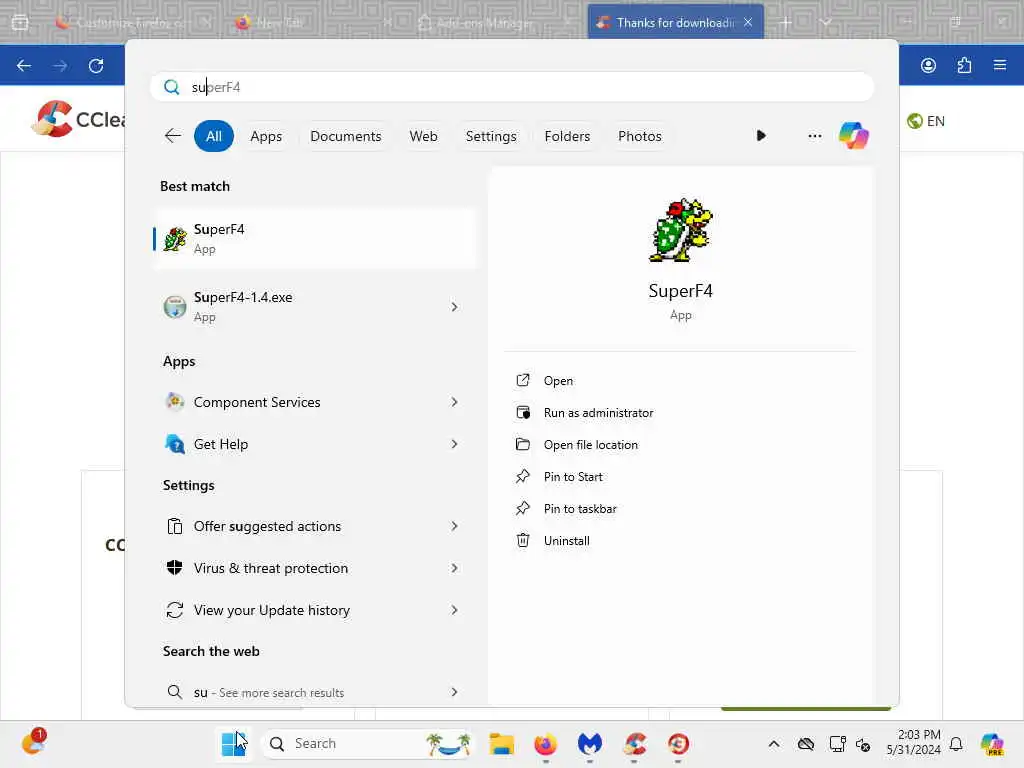
Task: Select Pin to Start
Action: (x=573, y=477)
